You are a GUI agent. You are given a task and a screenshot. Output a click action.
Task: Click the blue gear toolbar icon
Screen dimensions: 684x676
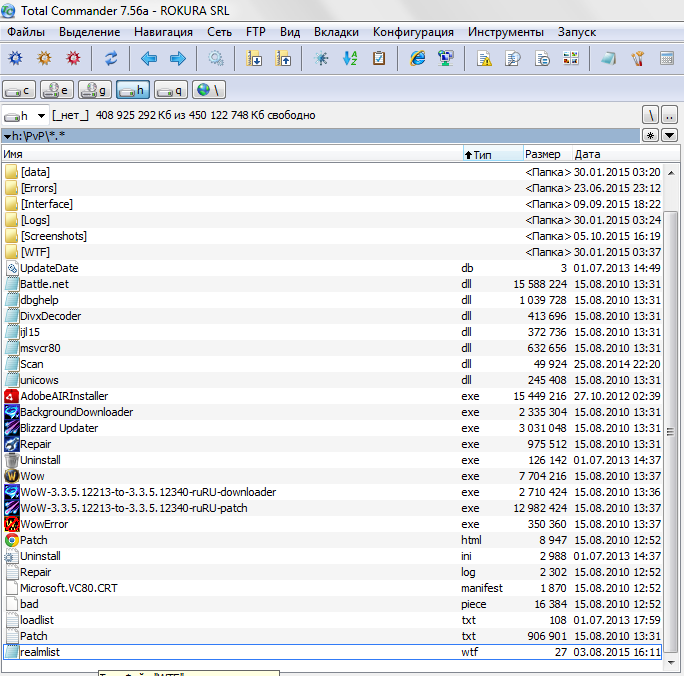point(15,58)
